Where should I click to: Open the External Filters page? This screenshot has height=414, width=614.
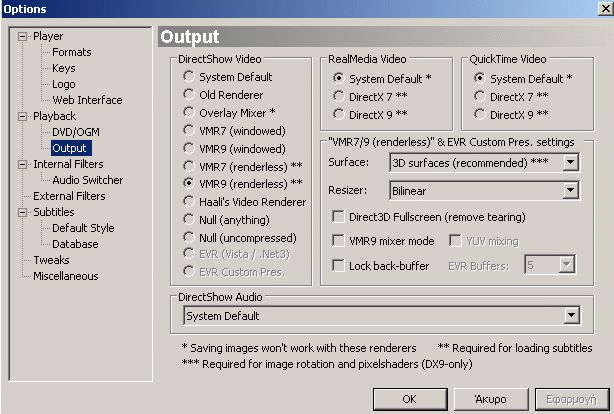[68, 196]
